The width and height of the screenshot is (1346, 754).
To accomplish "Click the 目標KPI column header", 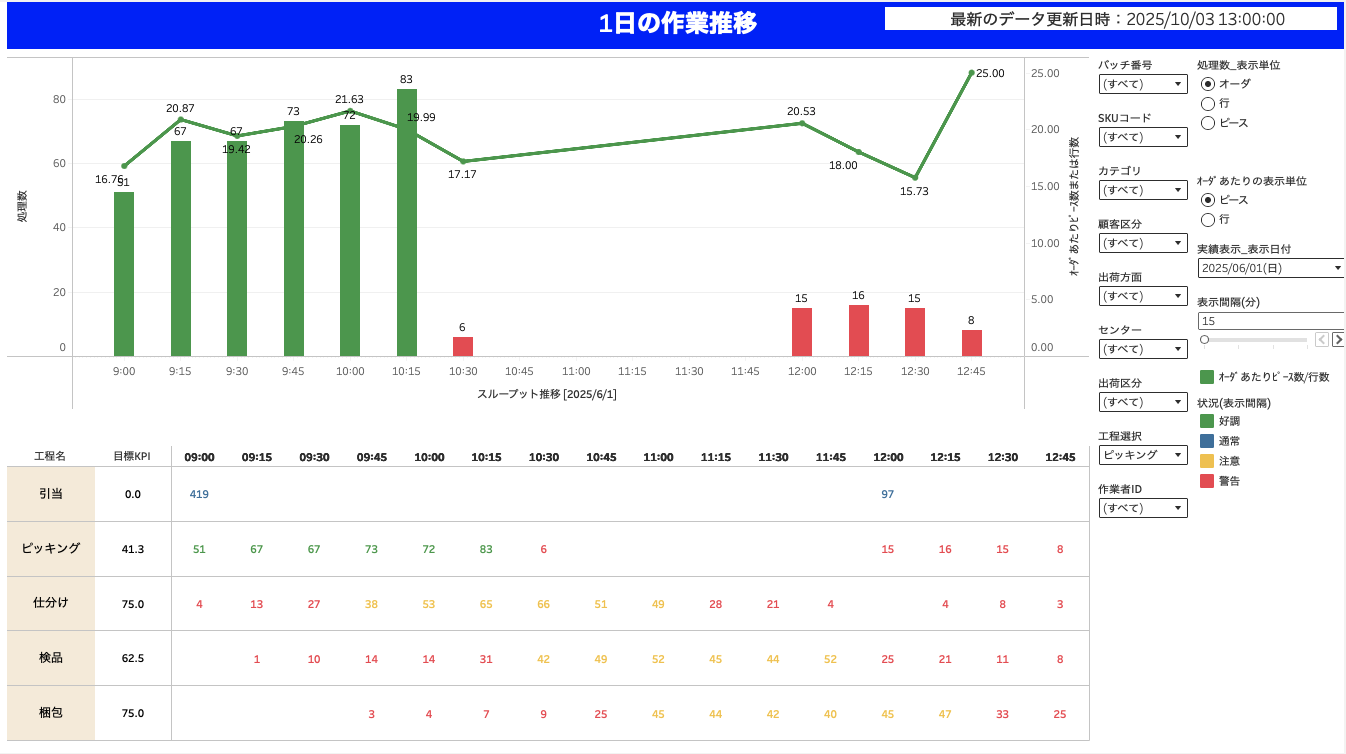I will (x=133, y=457).
